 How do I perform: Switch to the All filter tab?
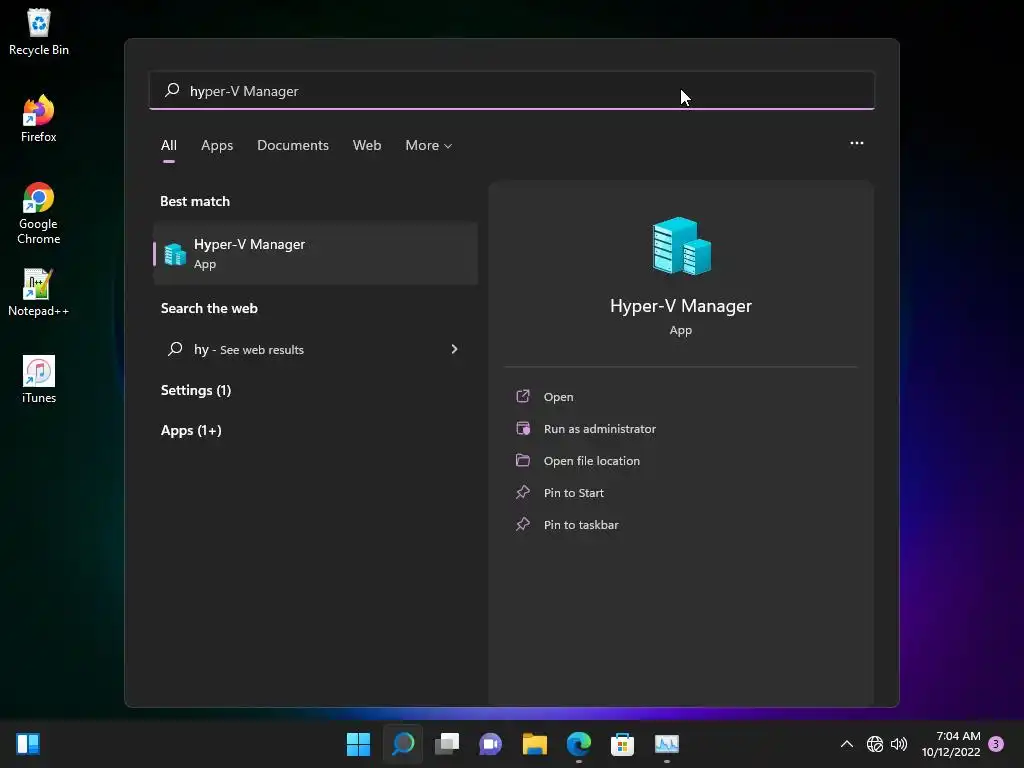(168, 145)
